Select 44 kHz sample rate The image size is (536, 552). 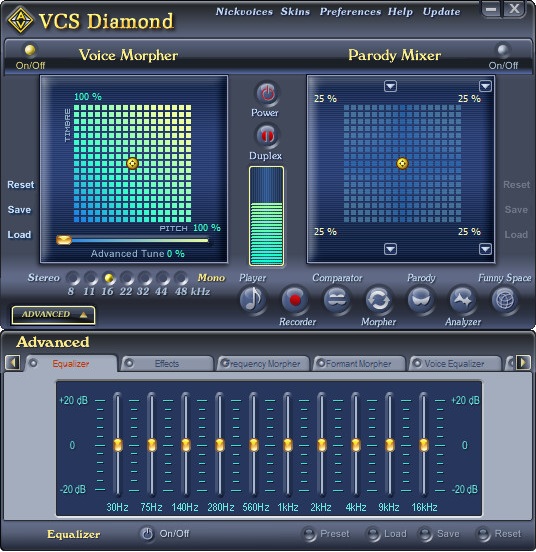tap(163, 278)
